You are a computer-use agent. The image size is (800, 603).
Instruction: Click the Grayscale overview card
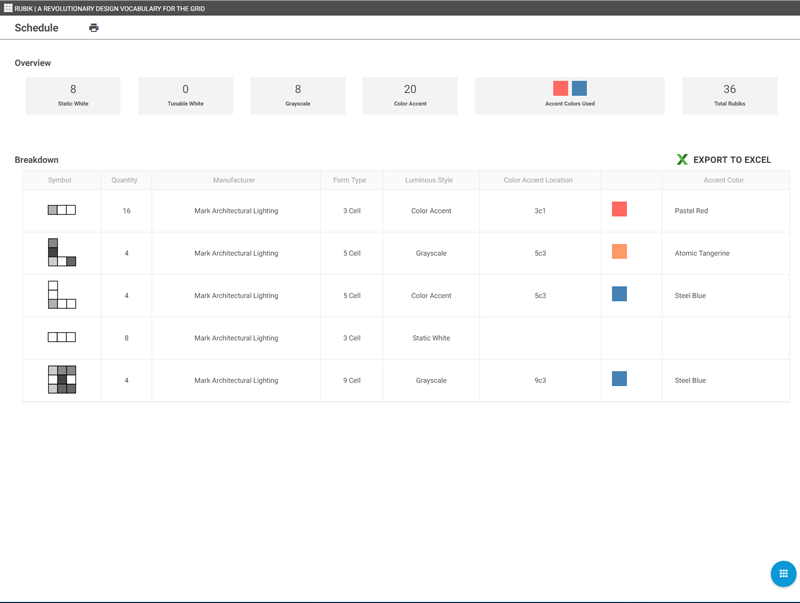click(297, 95)
